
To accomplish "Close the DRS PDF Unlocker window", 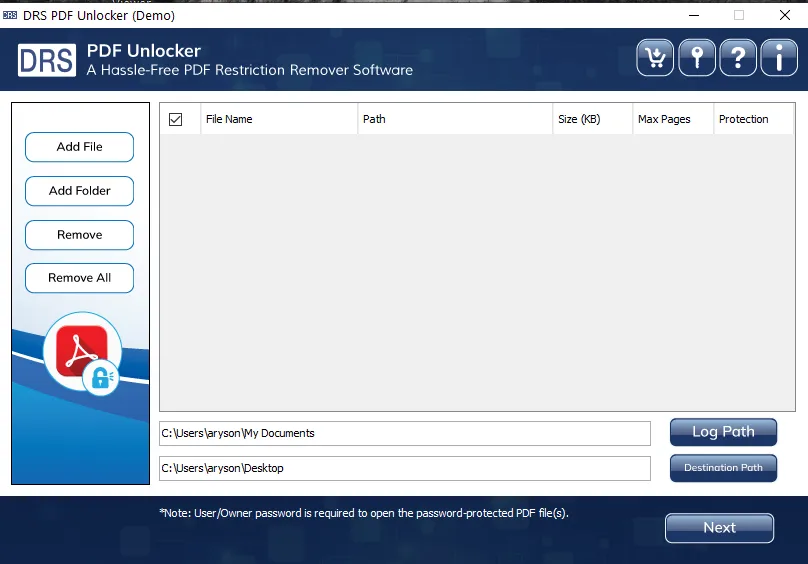I will point(785,15).
